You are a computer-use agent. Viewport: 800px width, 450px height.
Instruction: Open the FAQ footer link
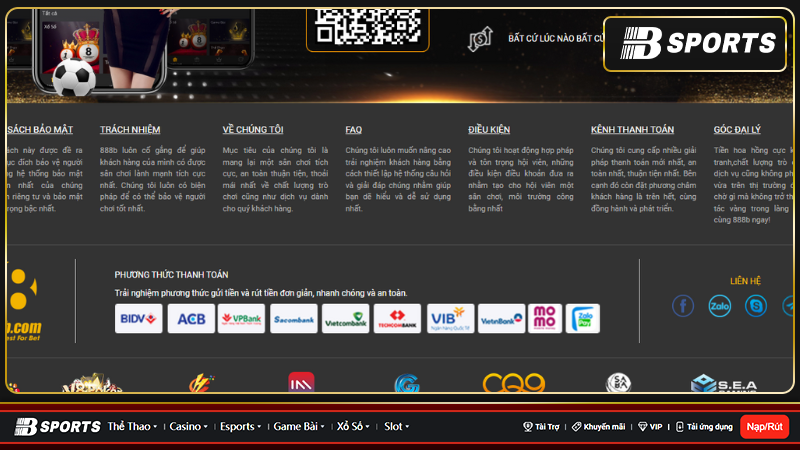click(x=354, y=130)
